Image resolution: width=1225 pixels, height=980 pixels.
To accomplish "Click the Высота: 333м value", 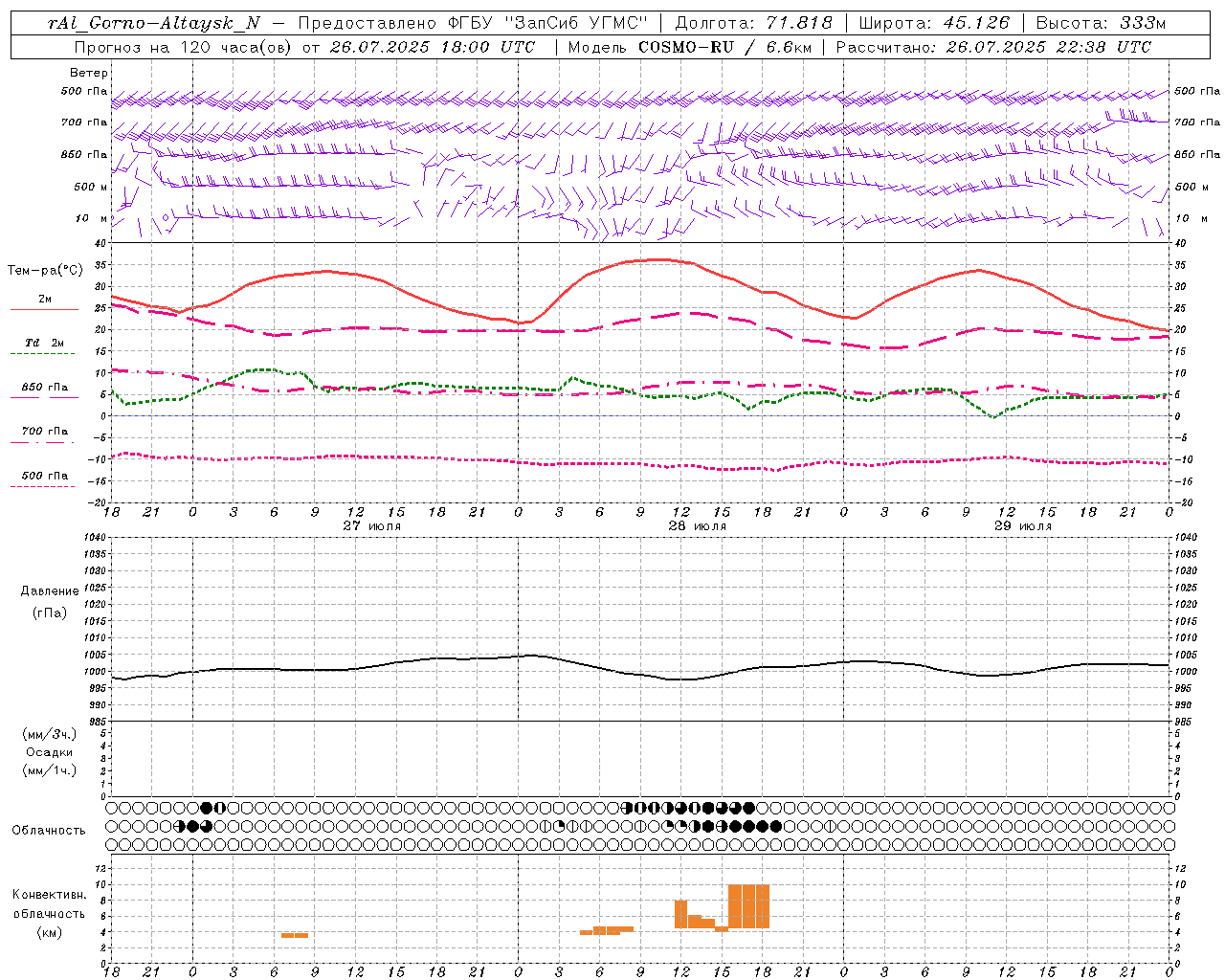I will coord(1102,23).
